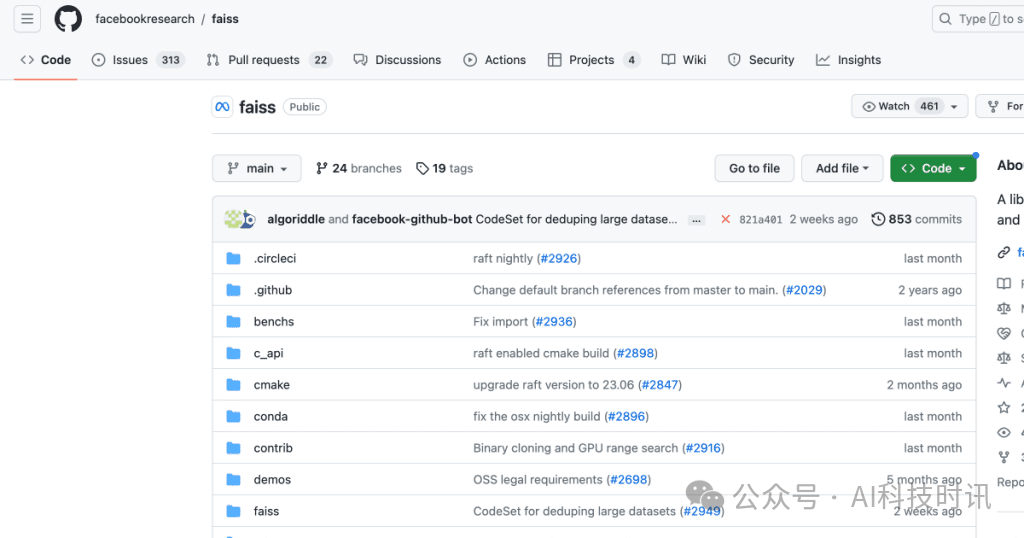1024x538 pixels.
Task: Open the .circleci folder
Action: 274,258
